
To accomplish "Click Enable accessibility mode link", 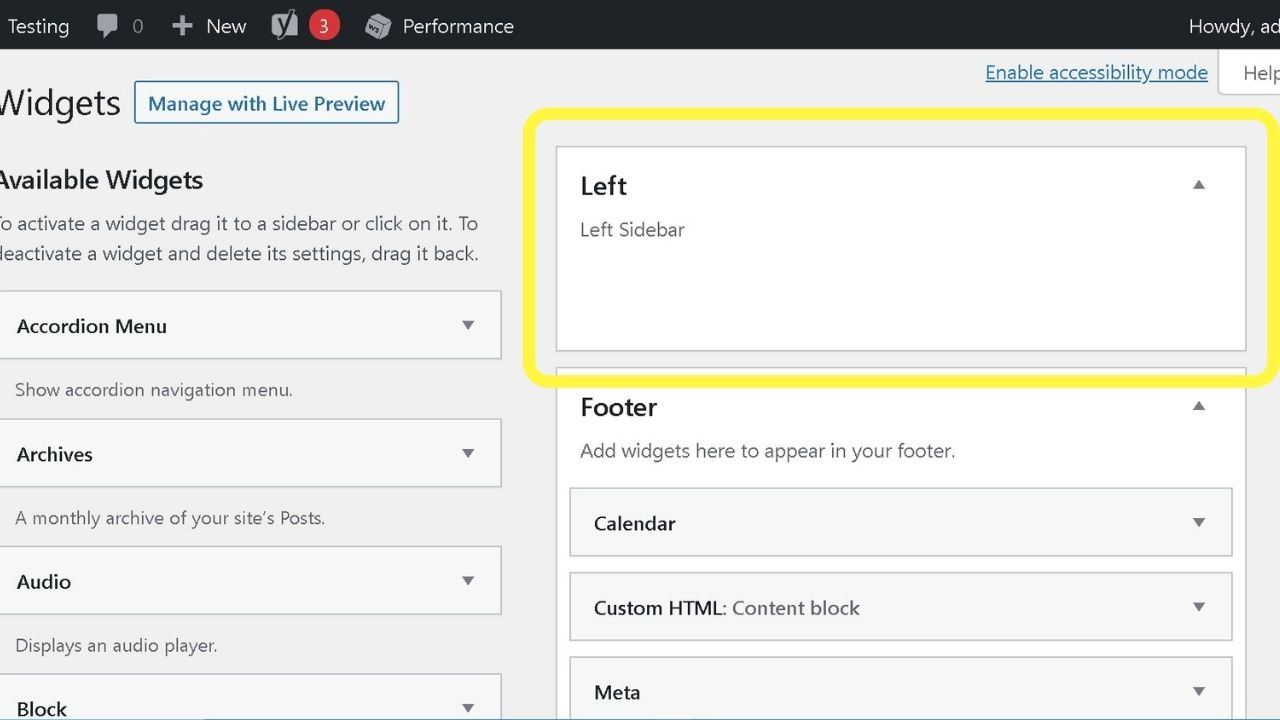I will 1096,72.
